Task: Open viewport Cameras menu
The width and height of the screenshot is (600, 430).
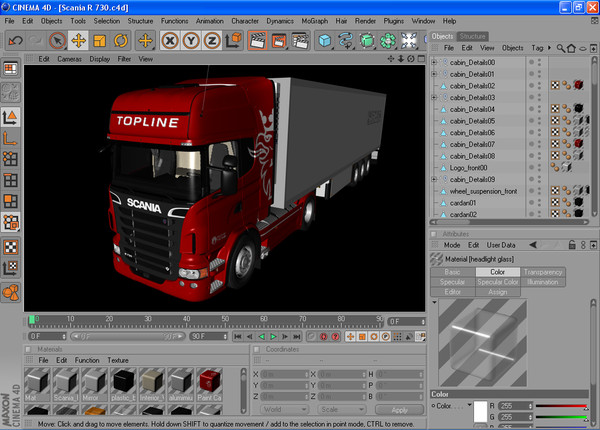Action: click(69, 59)
